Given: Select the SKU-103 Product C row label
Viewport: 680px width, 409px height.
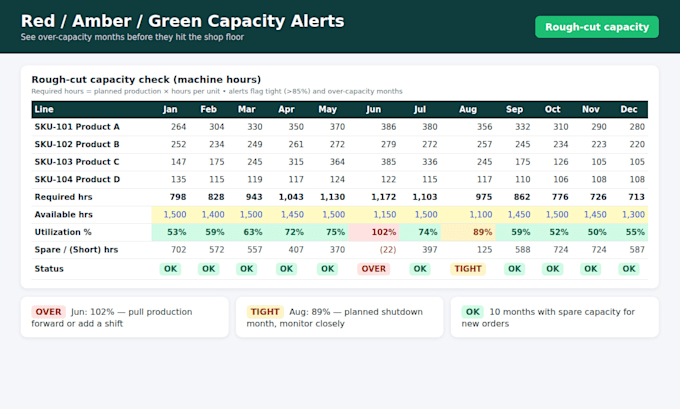Looking at the screenshot, I should 77,162.
